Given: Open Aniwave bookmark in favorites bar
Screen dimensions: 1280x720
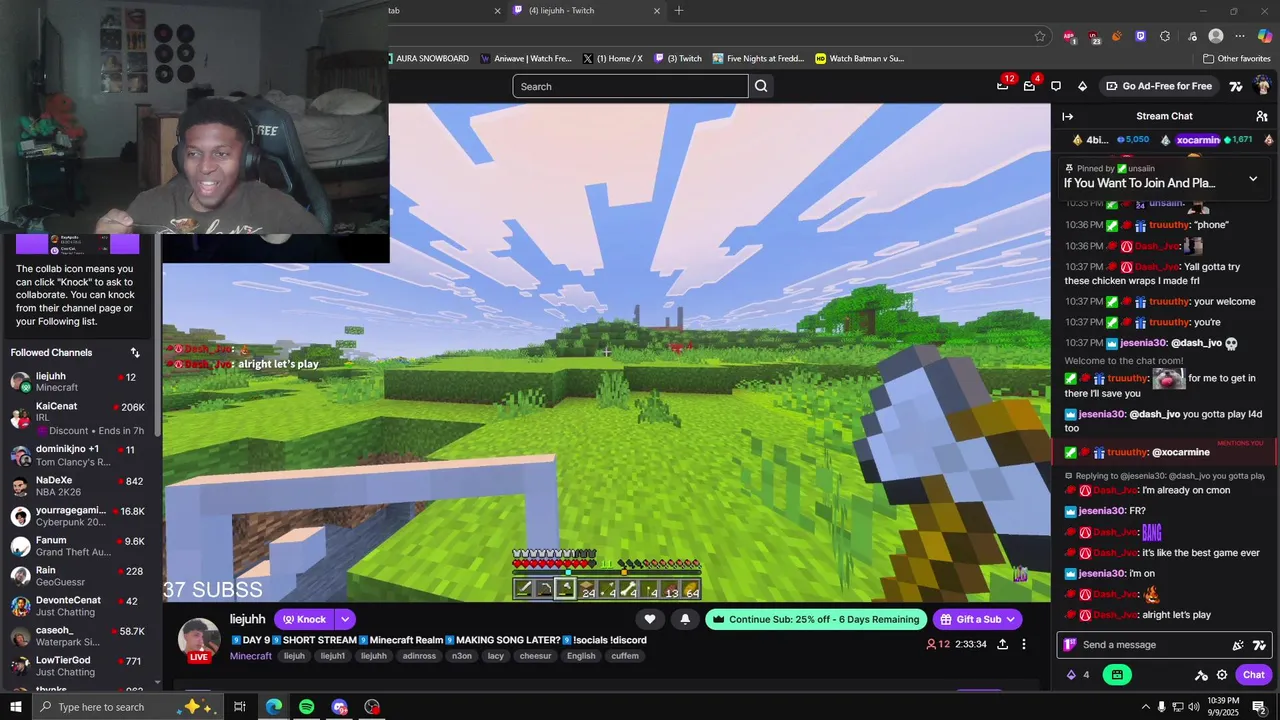Looking at the screenshot, I should 527,58.
